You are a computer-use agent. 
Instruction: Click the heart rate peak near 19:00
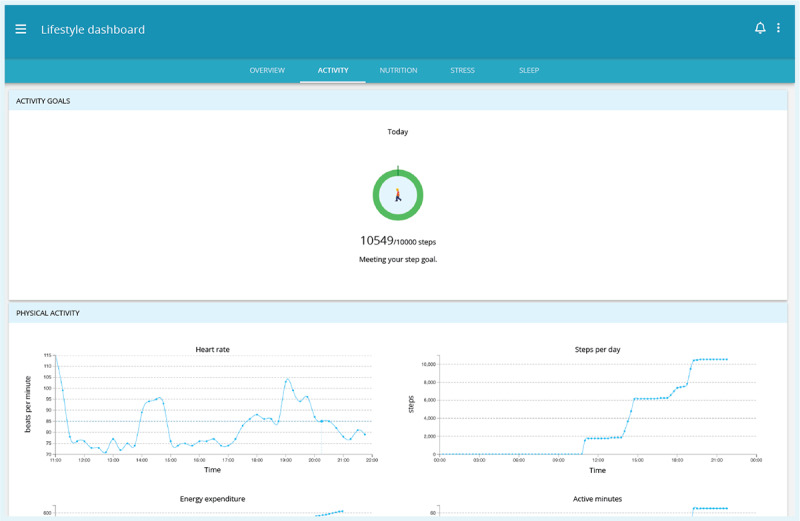point(287,380)
